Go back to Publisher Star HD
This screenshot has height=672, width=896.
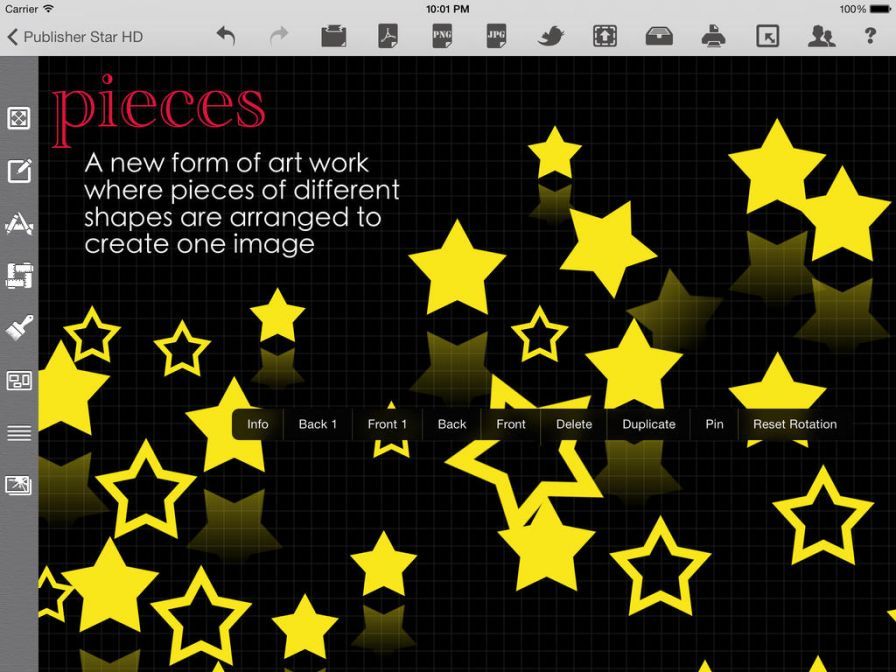(75, 37)
